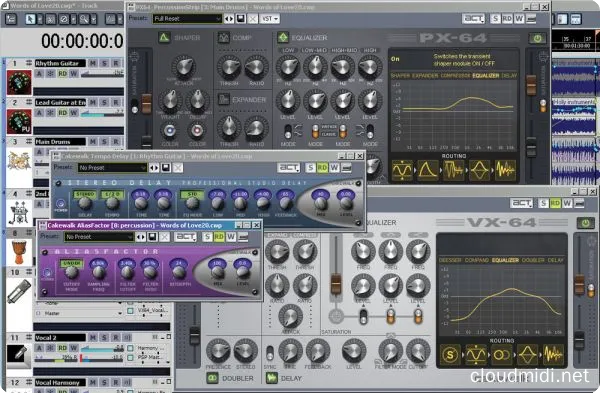The height and width of the screenshot is (393, 600).
Task: Click the S button in Tempo Delay window
Action: [311, 168]
